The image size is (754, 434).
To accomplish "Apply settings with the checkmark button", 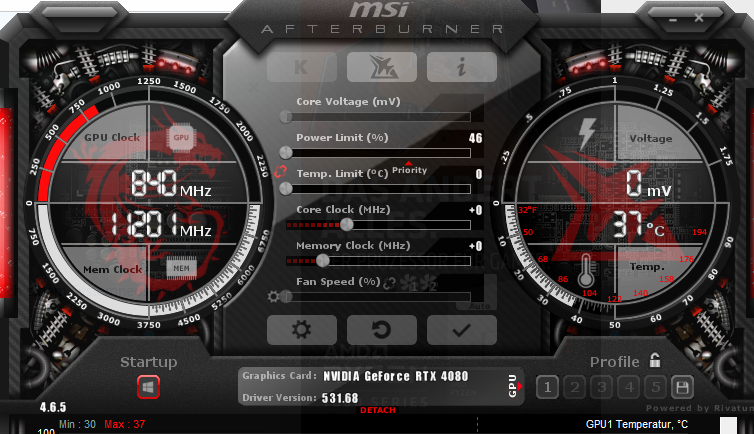I will (x=462, y=330).
